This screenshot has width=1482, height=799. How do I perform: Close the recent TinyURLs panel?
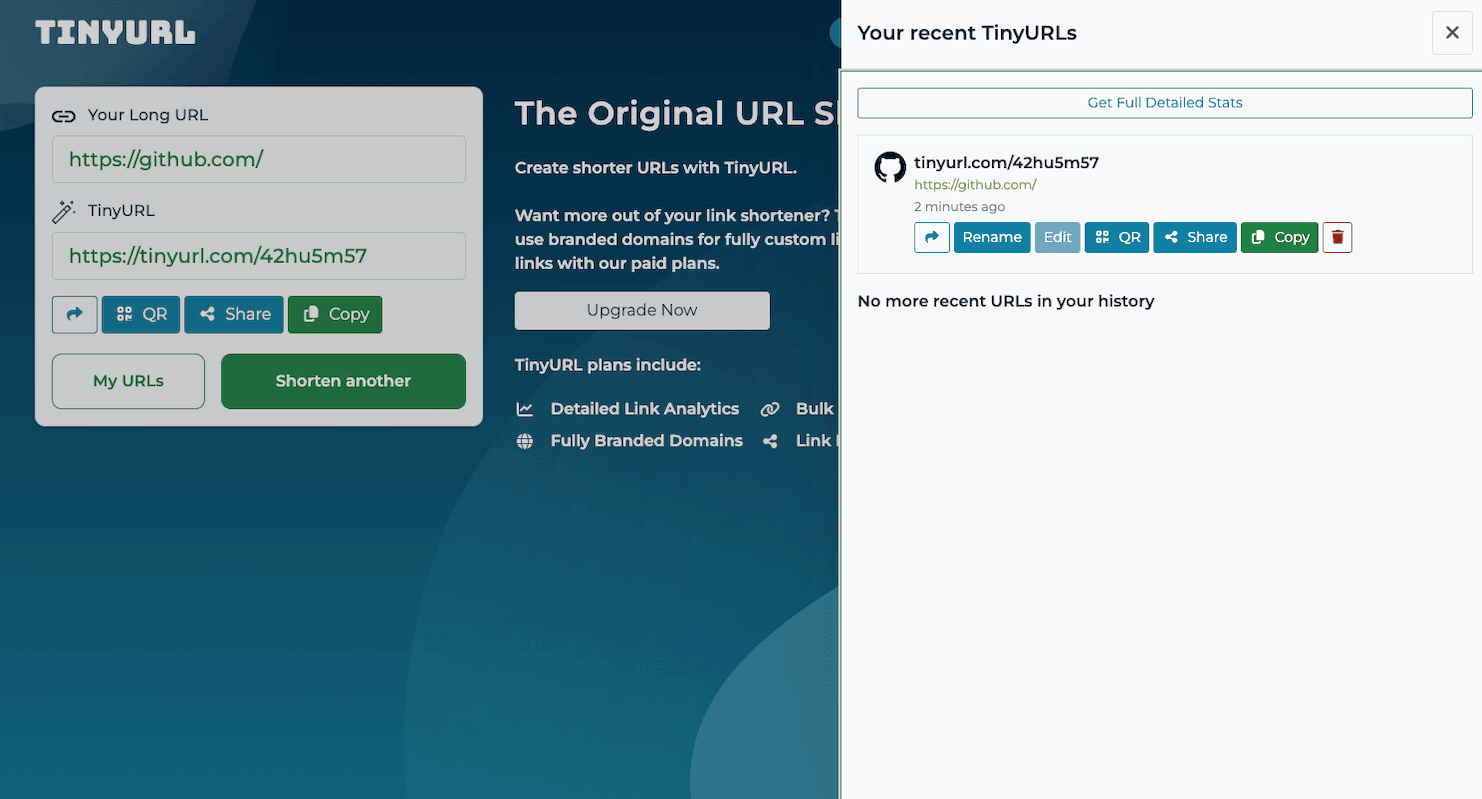click(x=1451, y=32)
